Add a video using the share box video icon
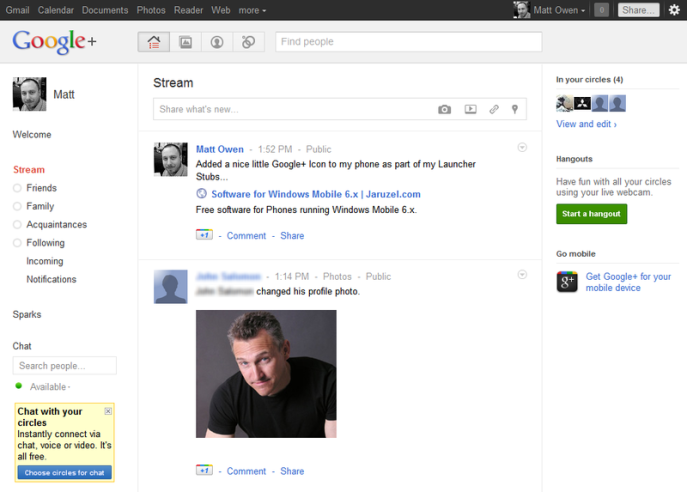Screen dimensions: 687x492 click(470, 109)
